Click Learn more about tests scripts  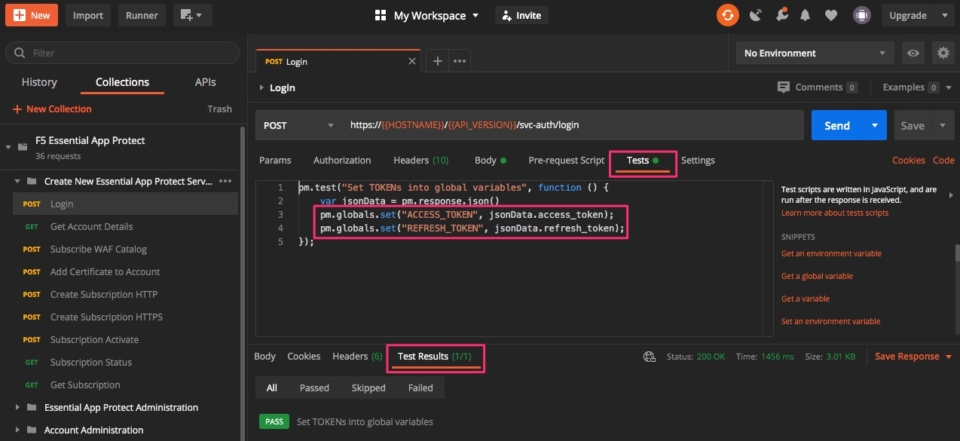pos(834,213)
